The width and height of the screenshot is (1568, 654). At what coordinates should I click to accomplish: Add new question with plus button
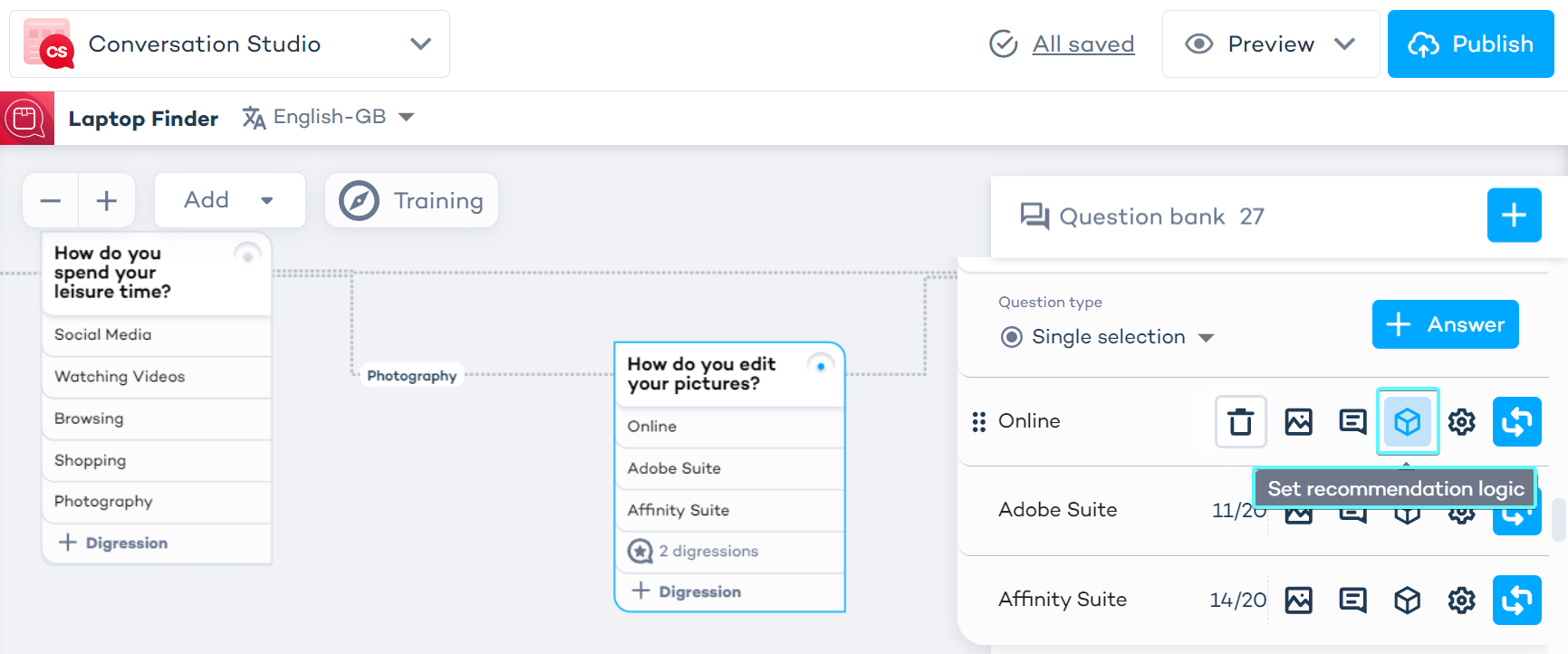1514,216
